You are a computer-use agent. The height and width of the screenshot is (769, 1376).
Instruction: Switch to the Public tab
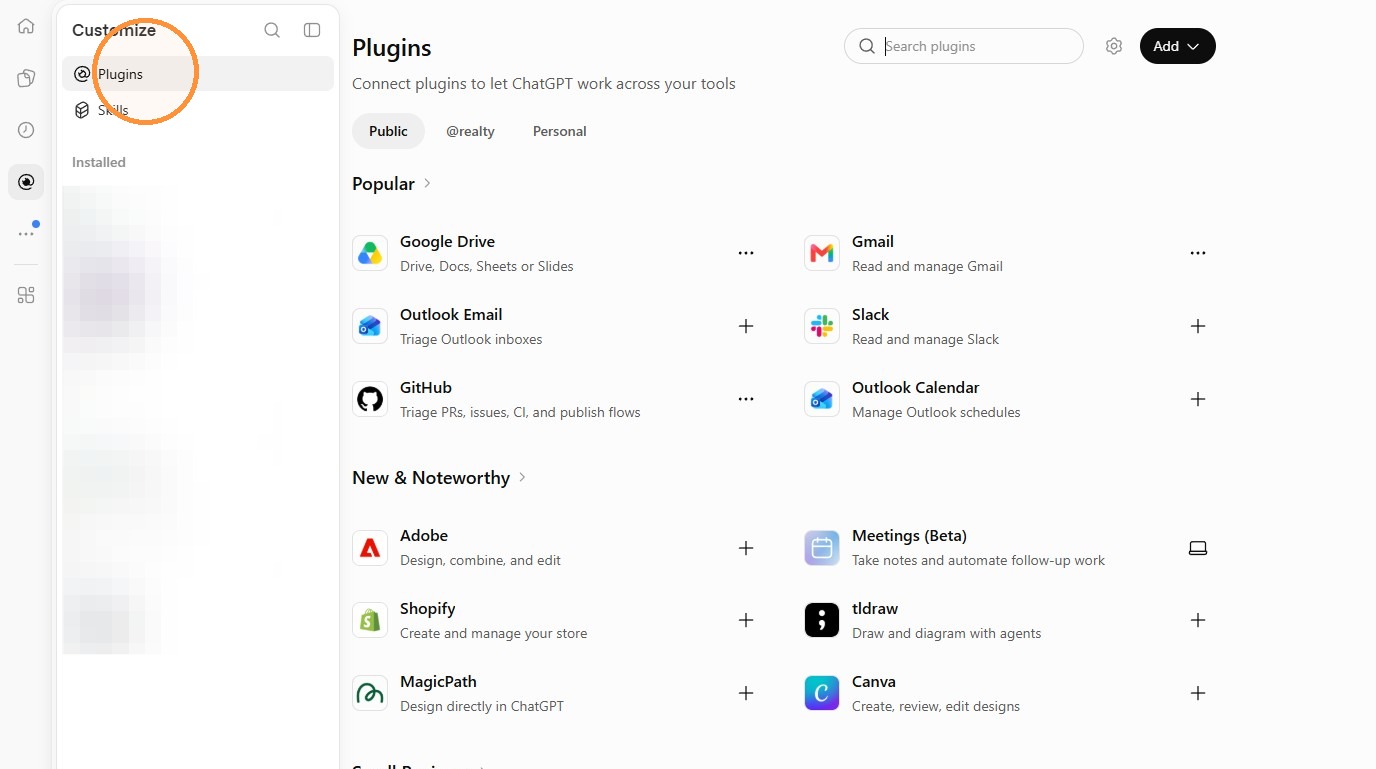click(388, 131)
